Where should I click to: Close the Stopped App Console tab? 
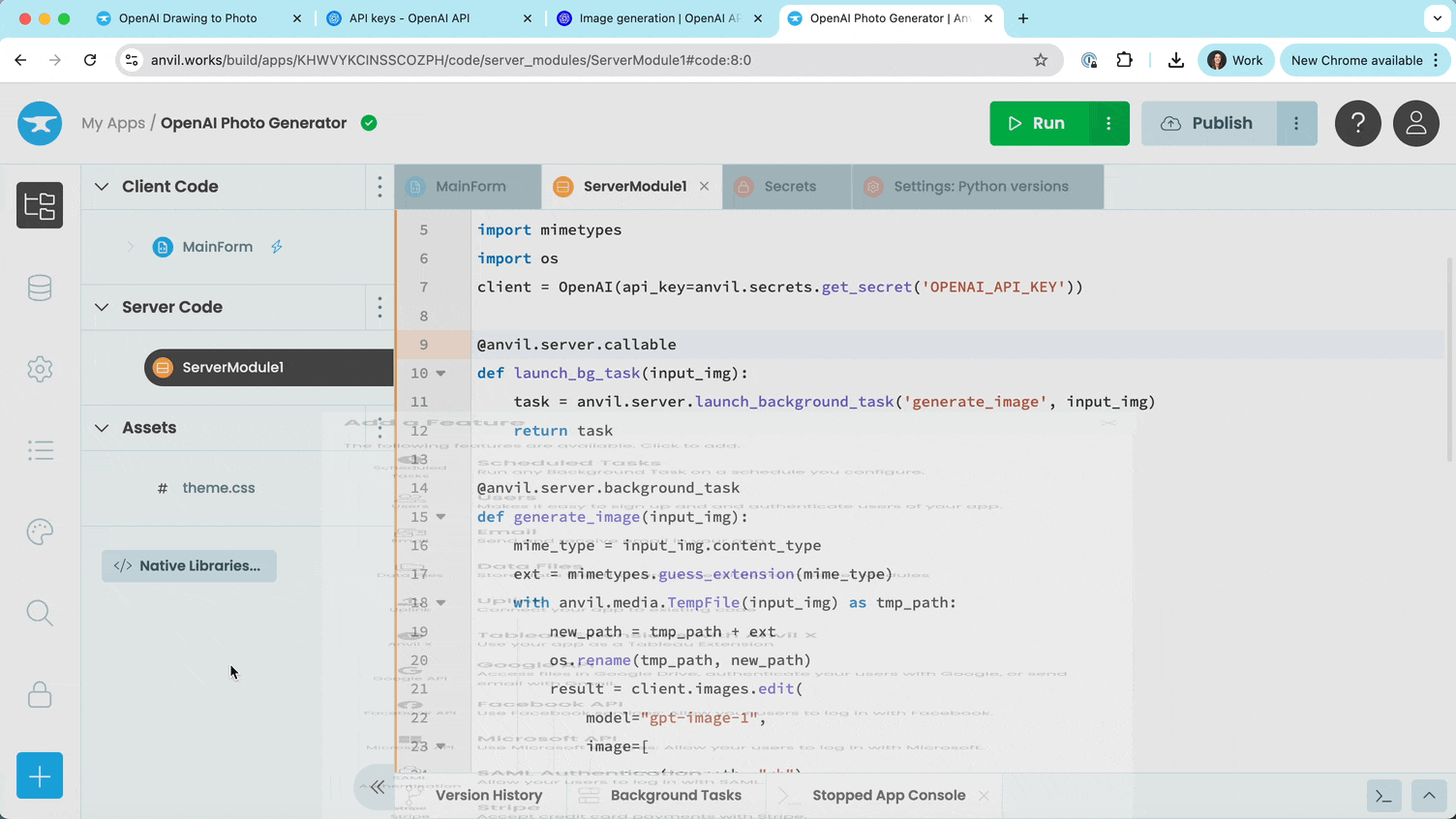pyautogui.click(x=984, y=796)
